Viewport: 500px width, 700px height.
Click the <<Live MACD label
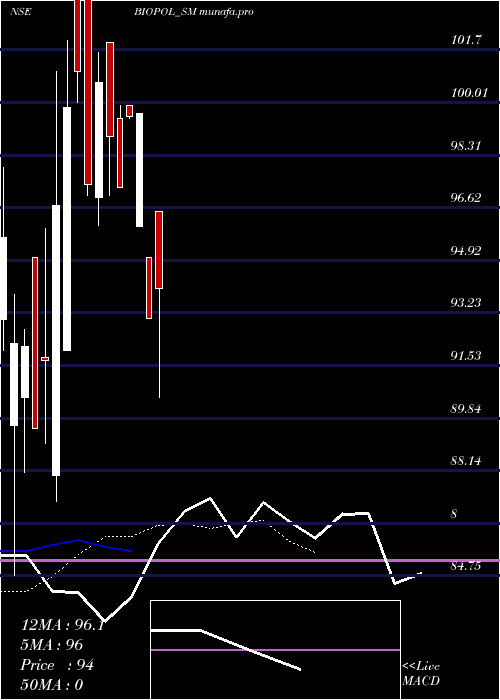click(x=421, y=674)
